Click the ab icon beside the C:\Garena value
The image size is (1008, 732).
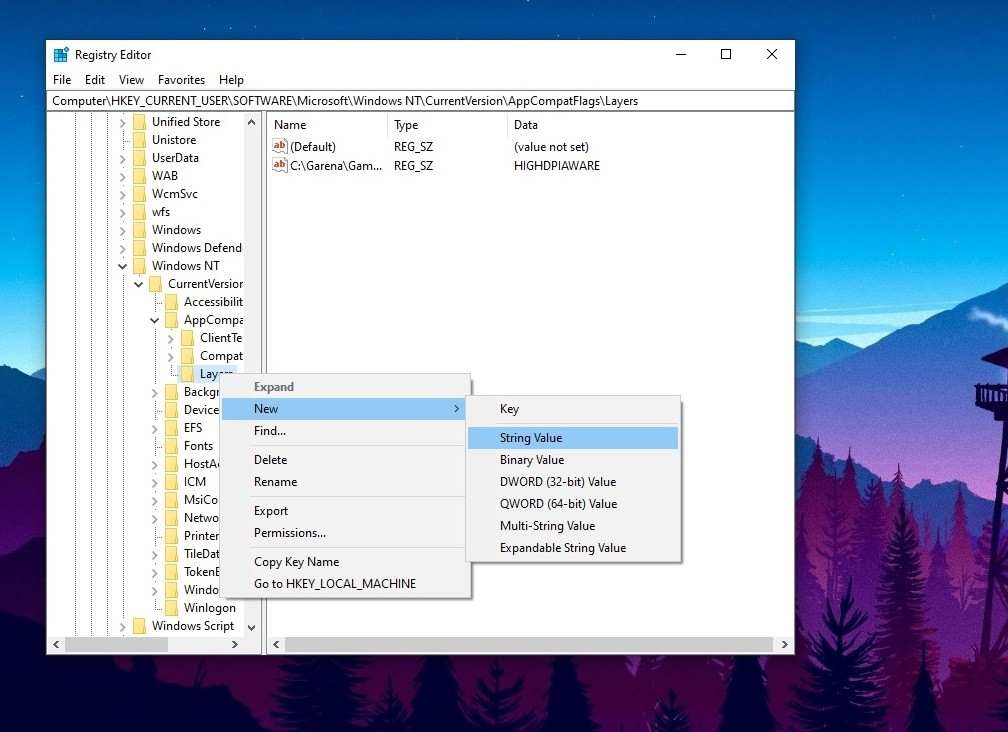point(280,166)
